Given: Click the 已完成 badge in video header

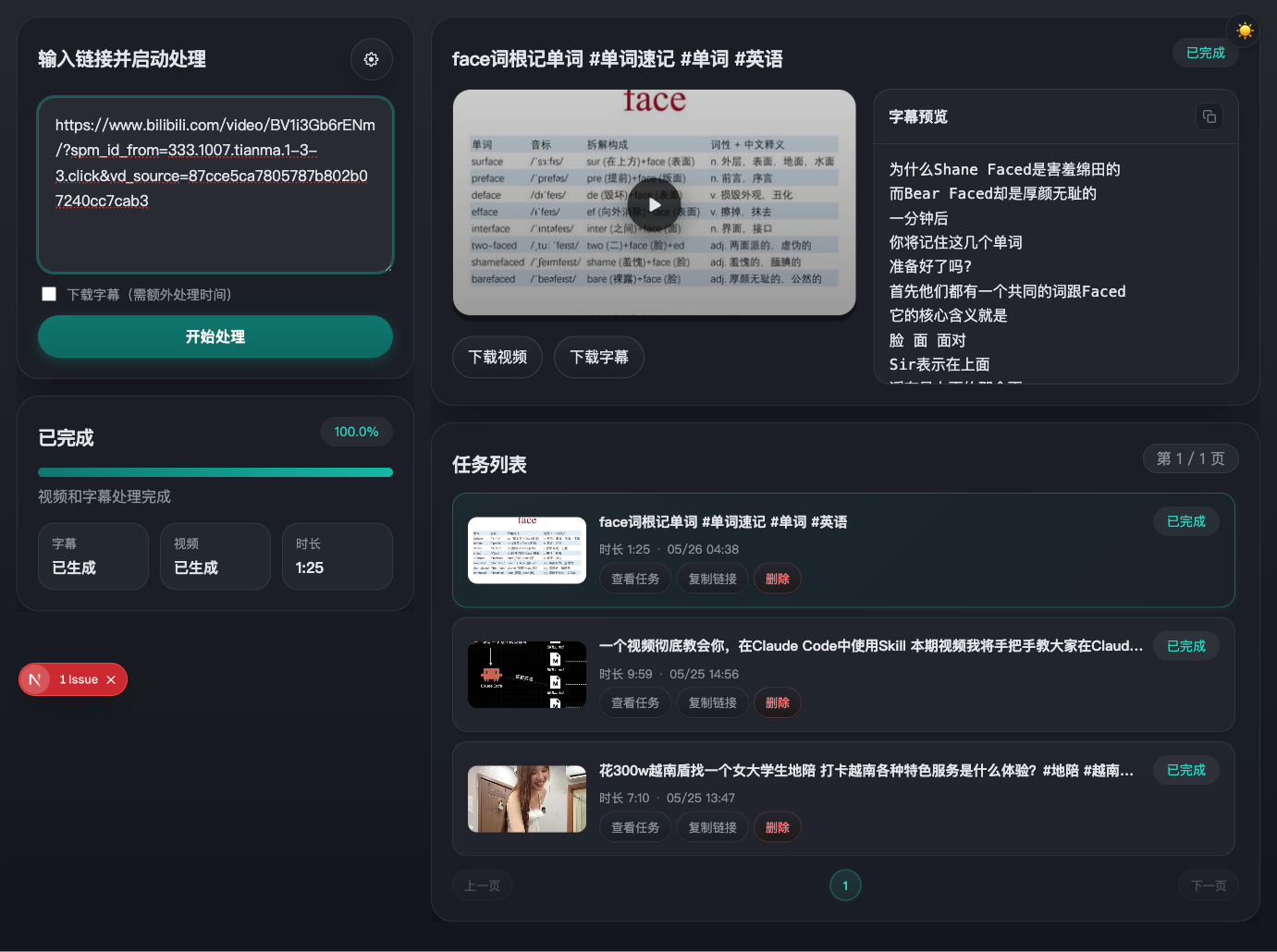Looking at the screenshot, I should [x=1206, y=53].
